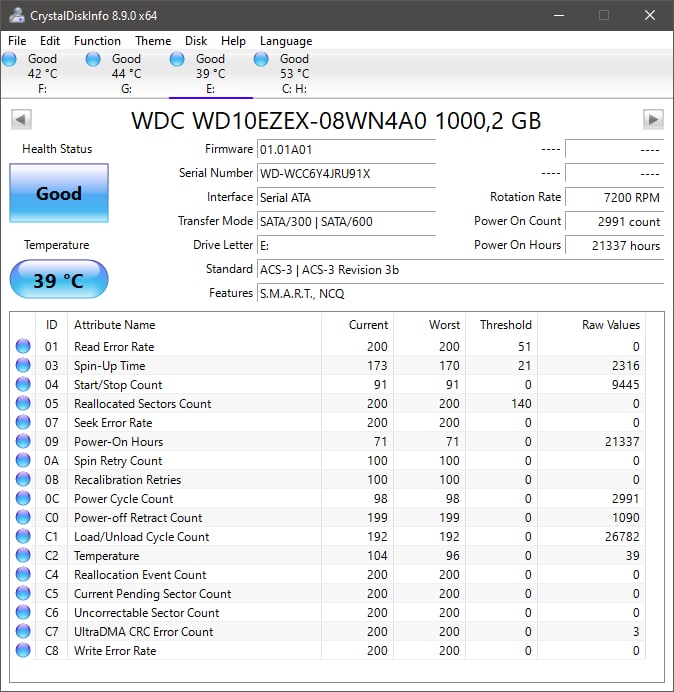Click the 39 °C temperature button
This screenshot has width=674, height=692.
[59, 280]
